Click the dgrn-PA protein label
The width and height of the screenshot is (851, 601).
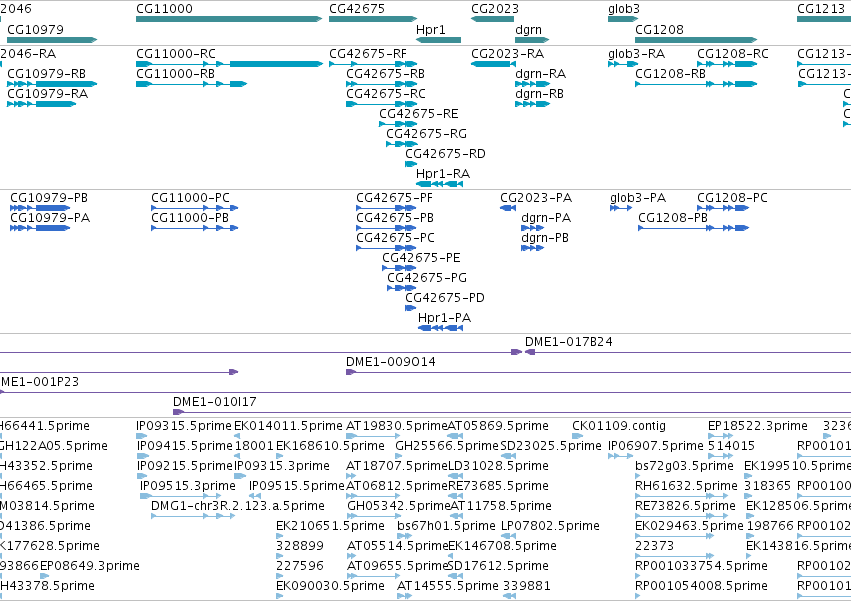546,218
